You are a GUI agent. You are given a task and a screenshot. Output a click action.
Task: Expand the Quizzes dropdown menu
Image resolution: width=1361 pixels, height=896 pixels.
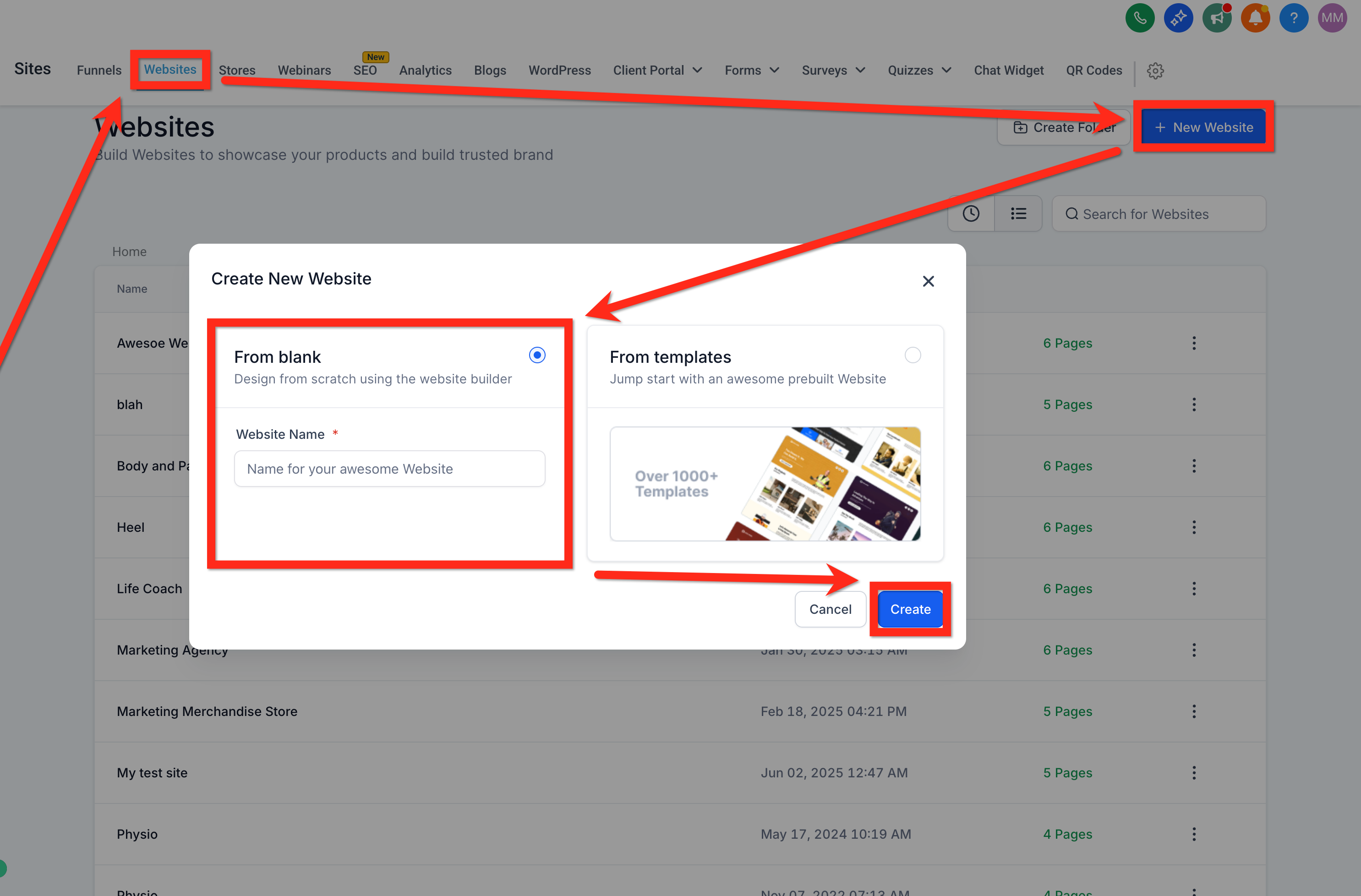919,71
